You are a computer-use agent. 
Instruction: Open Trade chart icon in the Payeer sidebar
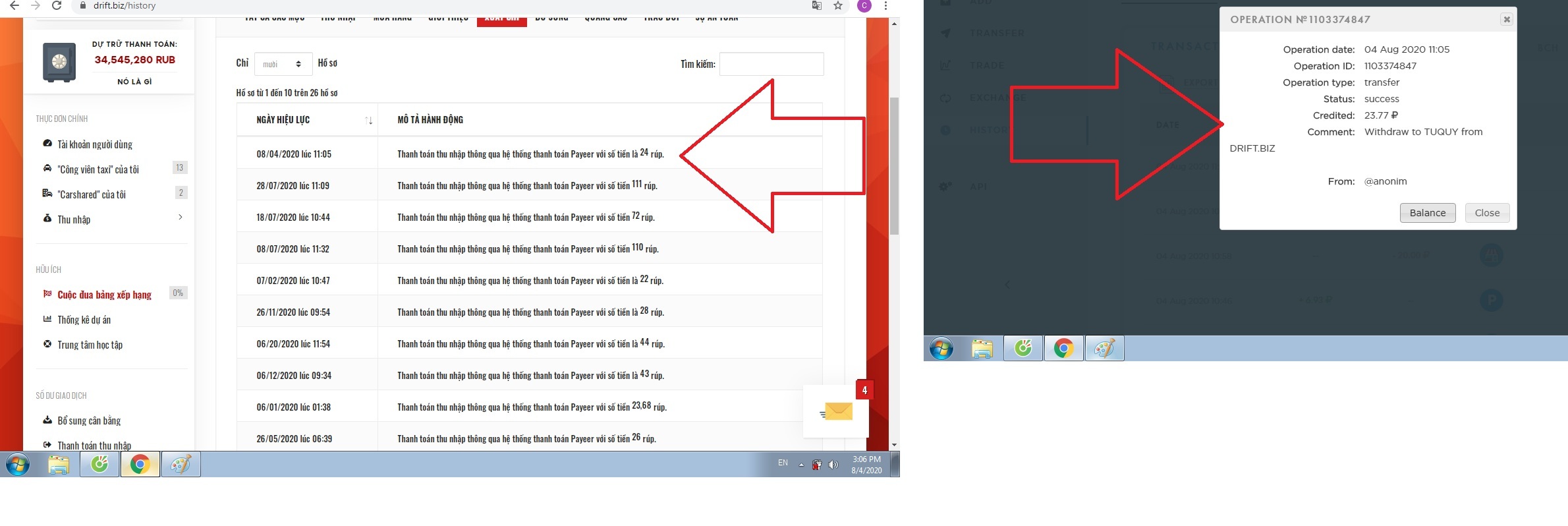[x=945, y=65]
